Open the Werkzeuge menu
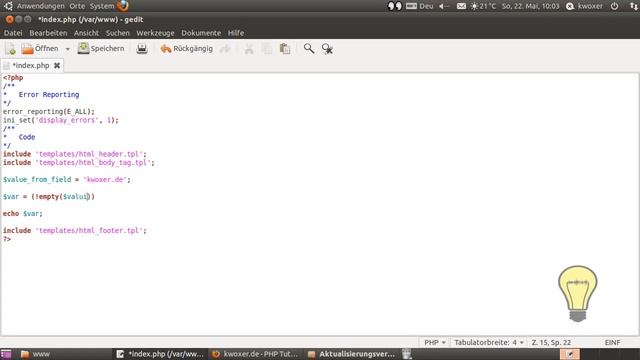 point(155,33)
